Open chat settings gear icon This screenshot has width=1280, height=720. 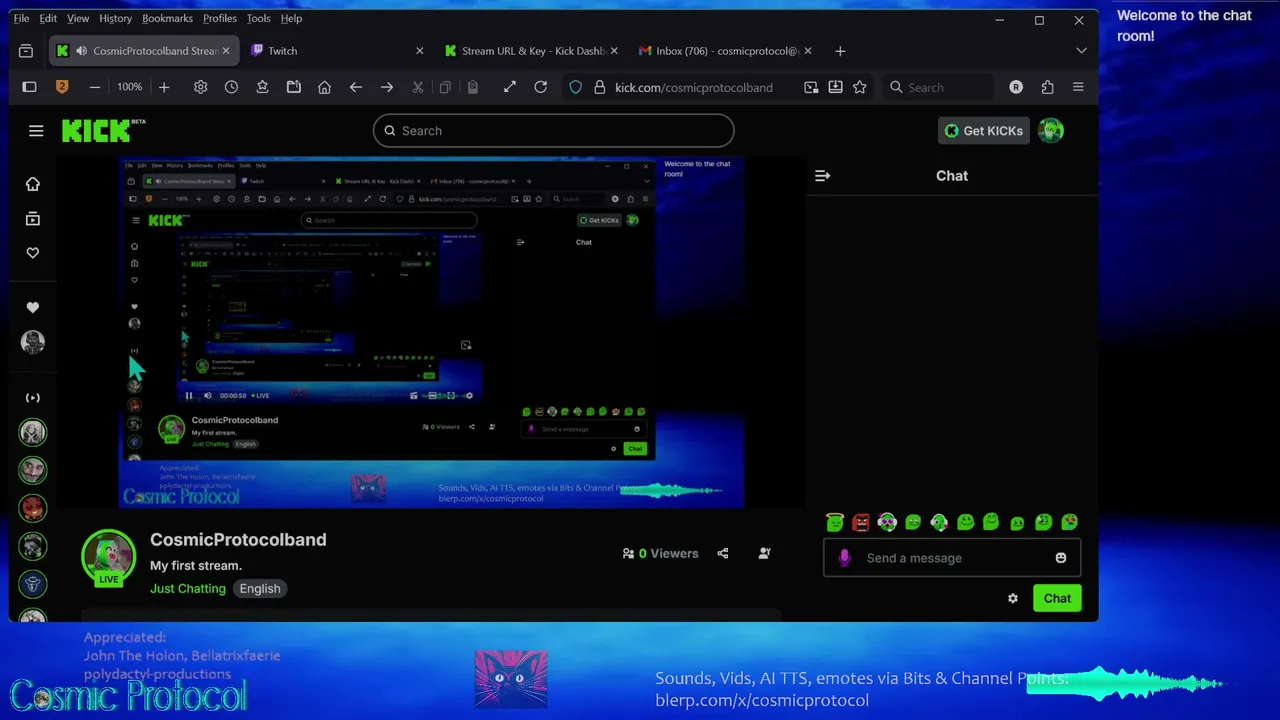click(1013, 598)
